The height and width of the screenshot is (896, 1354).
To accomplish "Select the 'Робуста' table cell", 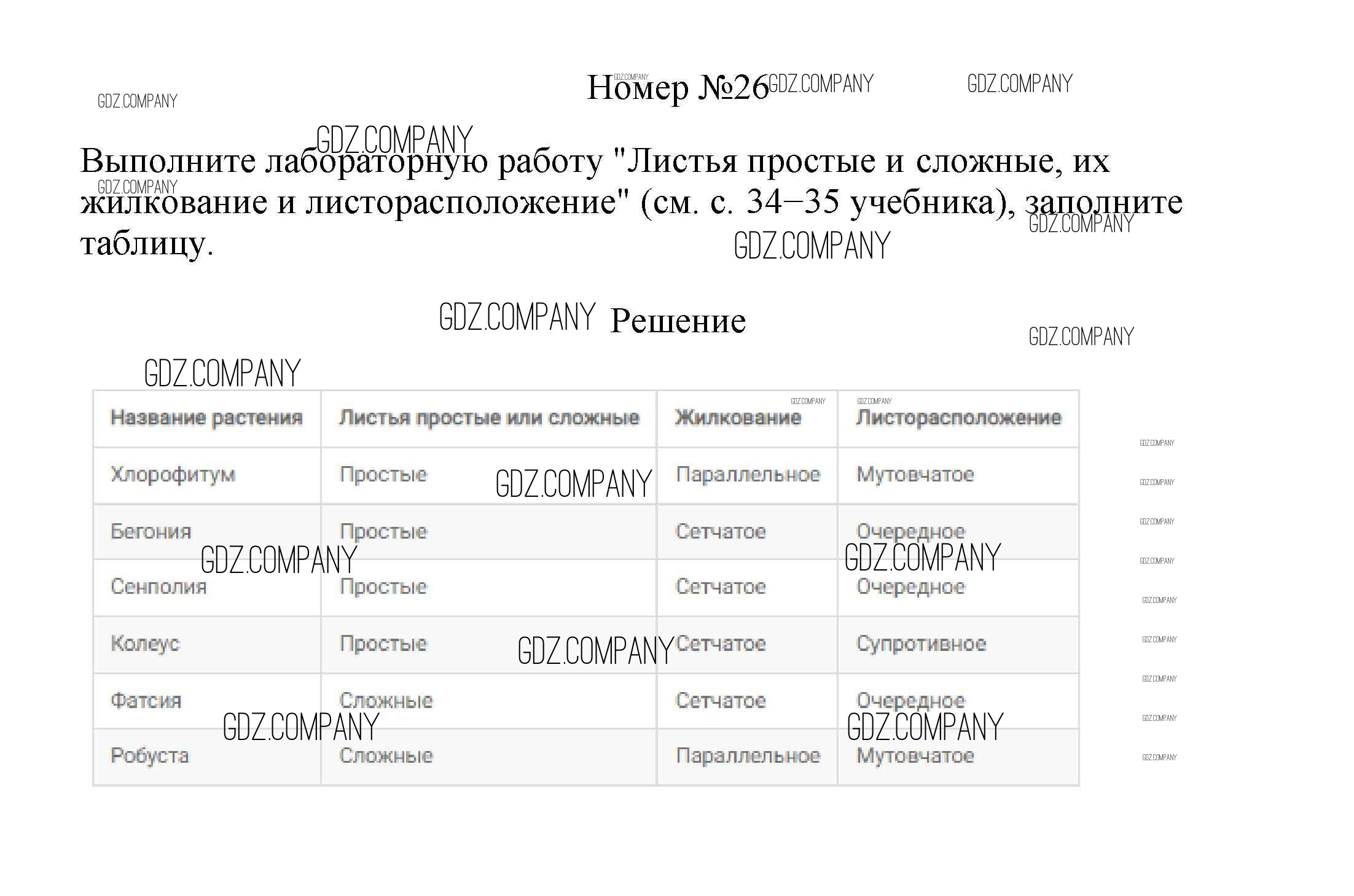I will [149, 755].
